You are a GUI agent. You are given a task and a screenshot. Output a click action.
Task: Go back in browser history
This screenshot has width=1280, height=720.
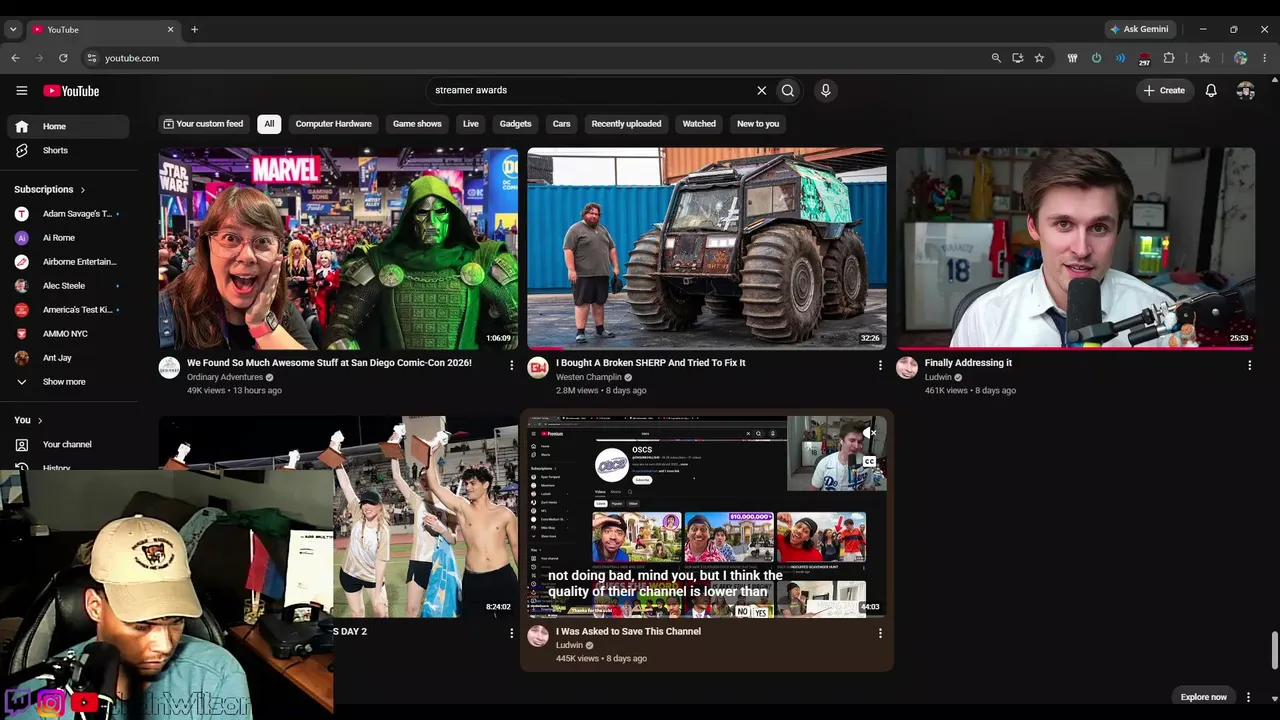point(15,58)
